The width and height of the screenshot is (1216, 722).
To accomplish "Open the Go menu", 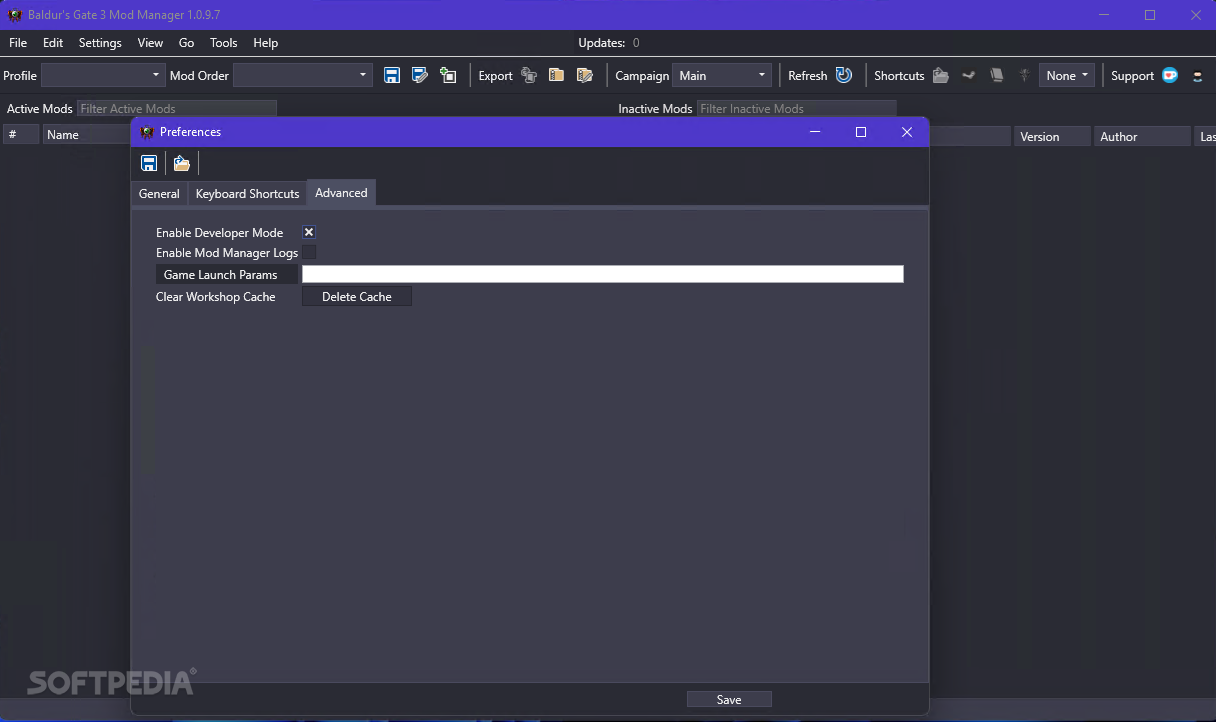I will coord(186,43).
